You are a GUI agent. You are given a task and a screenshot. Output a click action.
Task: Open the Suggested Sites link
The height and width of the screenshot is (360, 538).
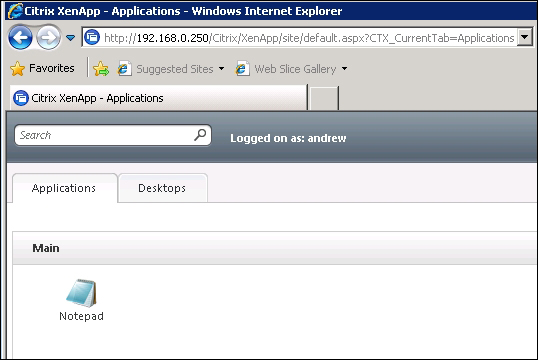point(166,69)
